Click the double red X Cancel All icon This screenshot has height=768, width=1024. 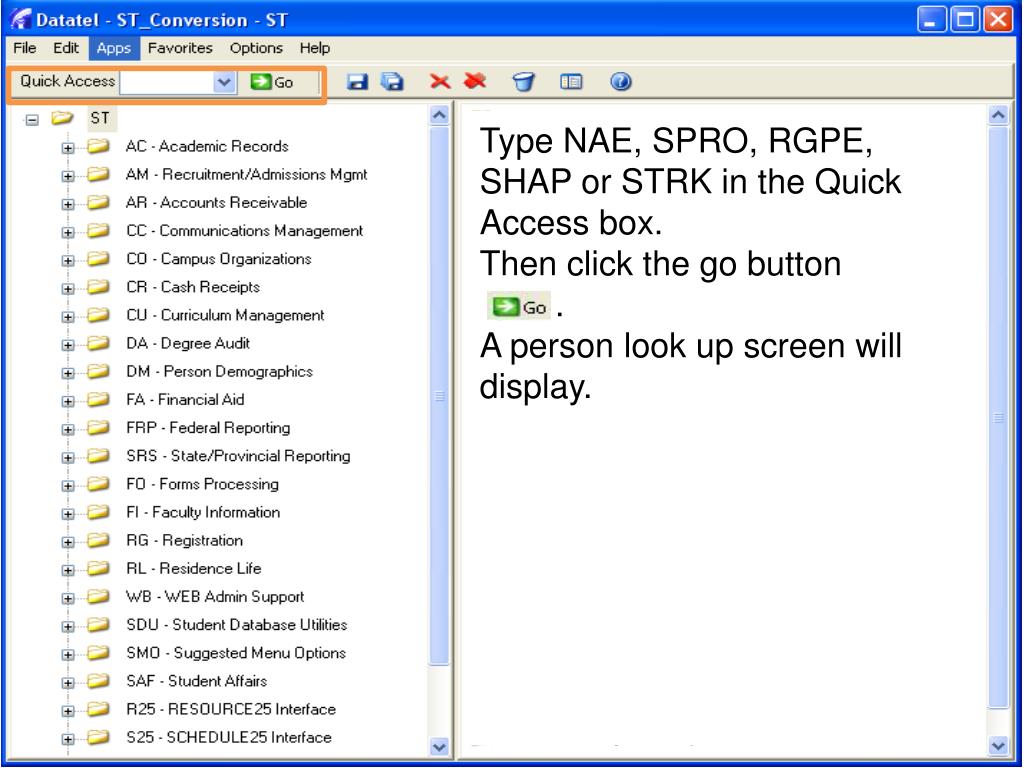pos(475,81)
